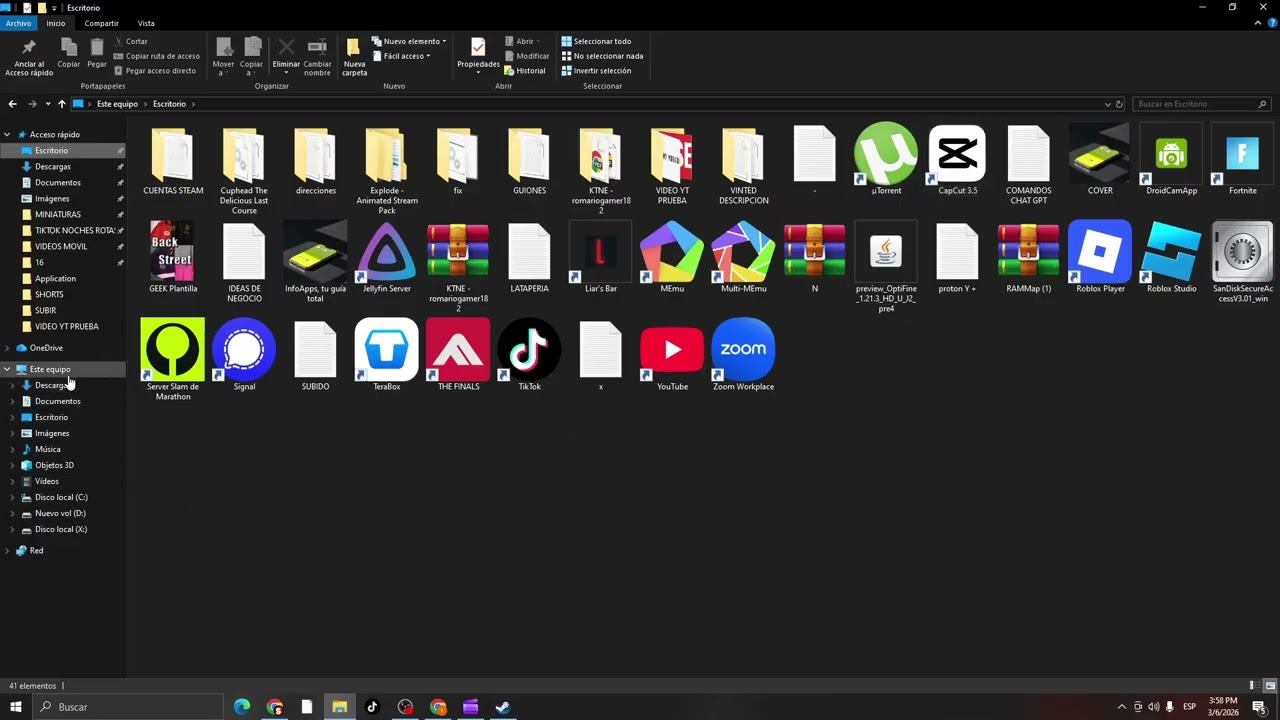This screenshot has height=720, width=1280.
Task: Select the Signal shortcut icon
Action: pos(244,350)
